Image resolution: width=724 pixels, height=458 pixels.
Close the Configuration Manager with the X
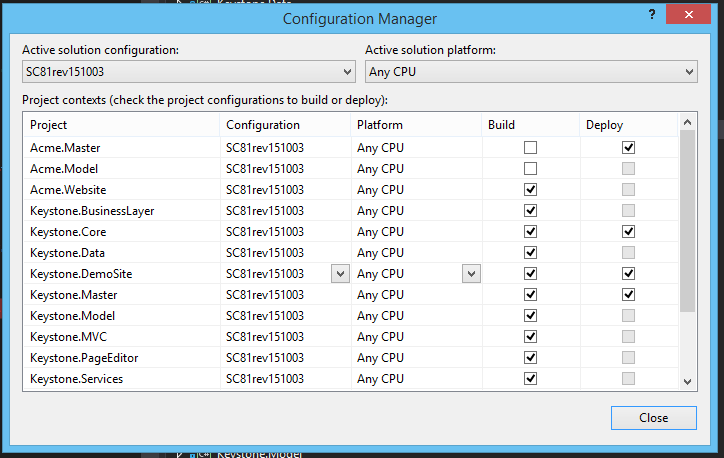pos(688,14)
